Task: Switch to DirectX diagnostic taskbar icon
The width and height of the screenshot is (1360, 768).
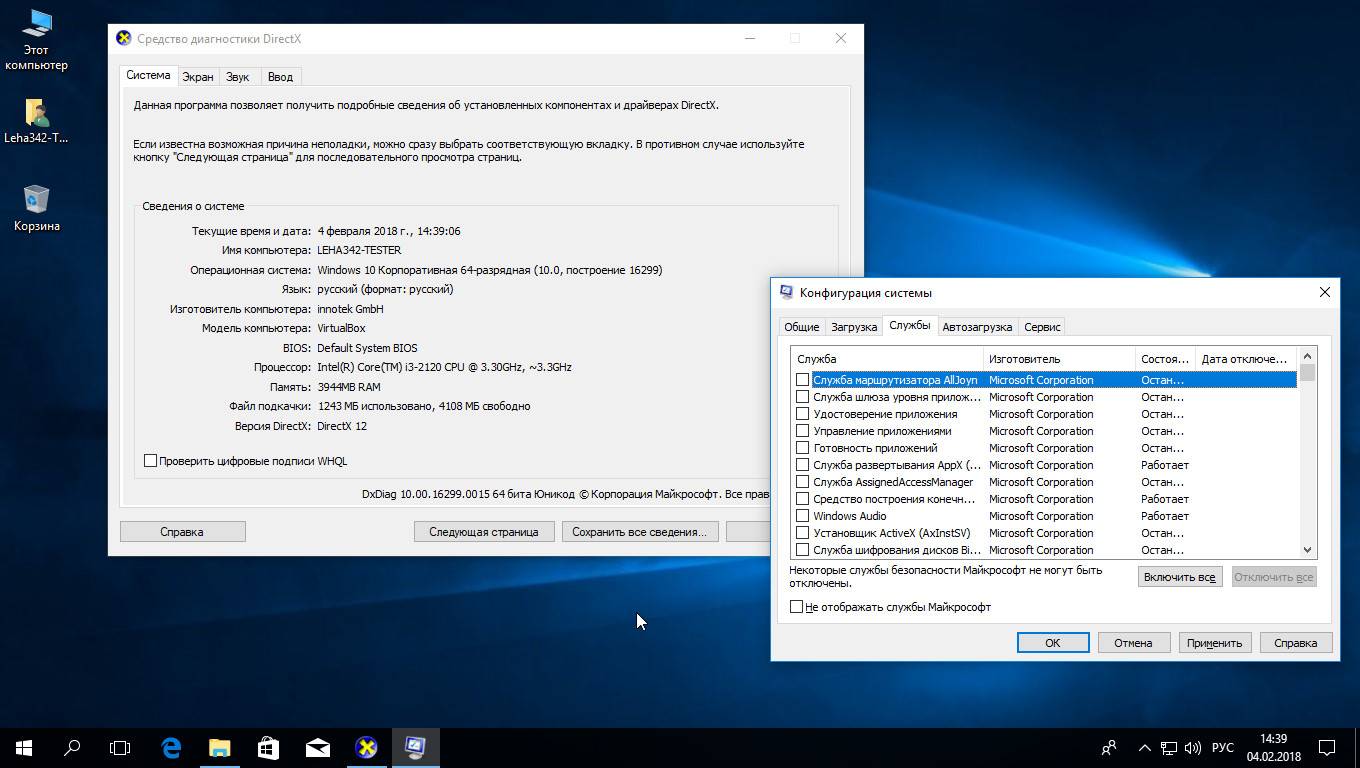Action: point(367,747)
